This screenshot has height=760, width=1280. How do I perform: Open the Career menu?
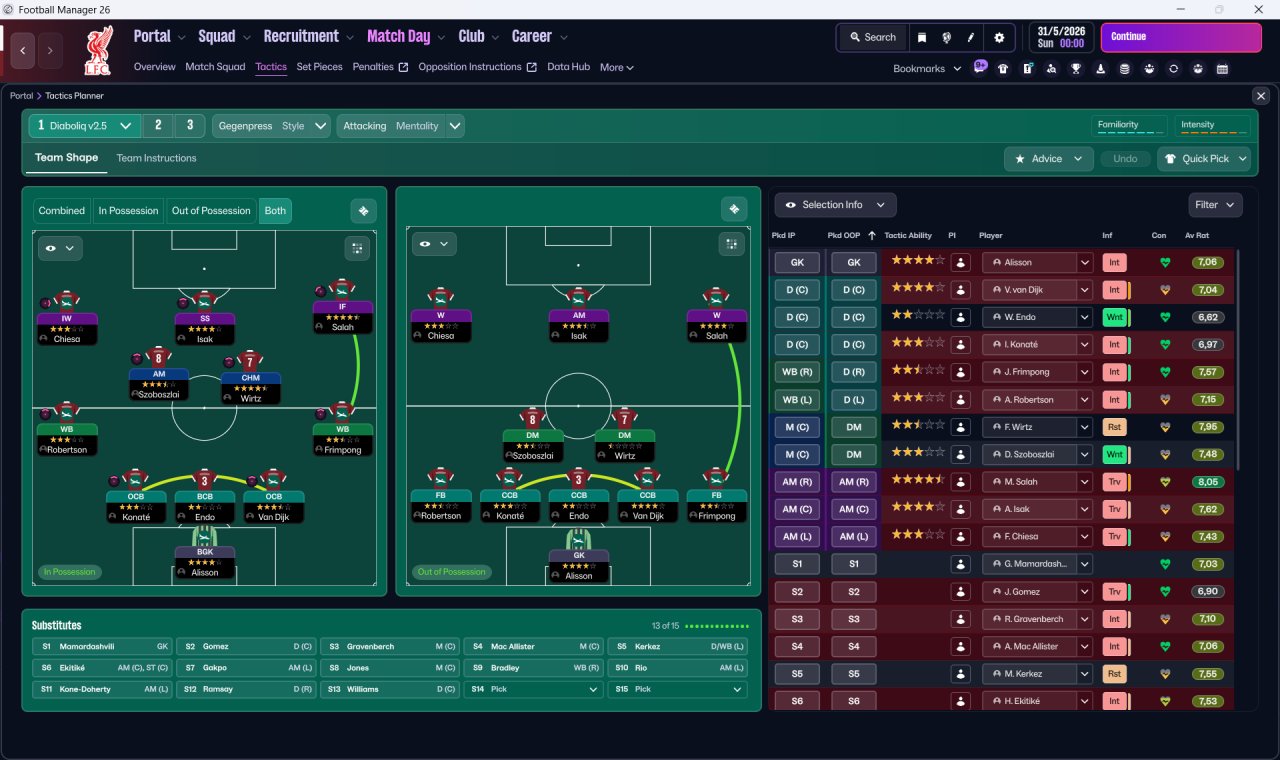click(539, 36)
